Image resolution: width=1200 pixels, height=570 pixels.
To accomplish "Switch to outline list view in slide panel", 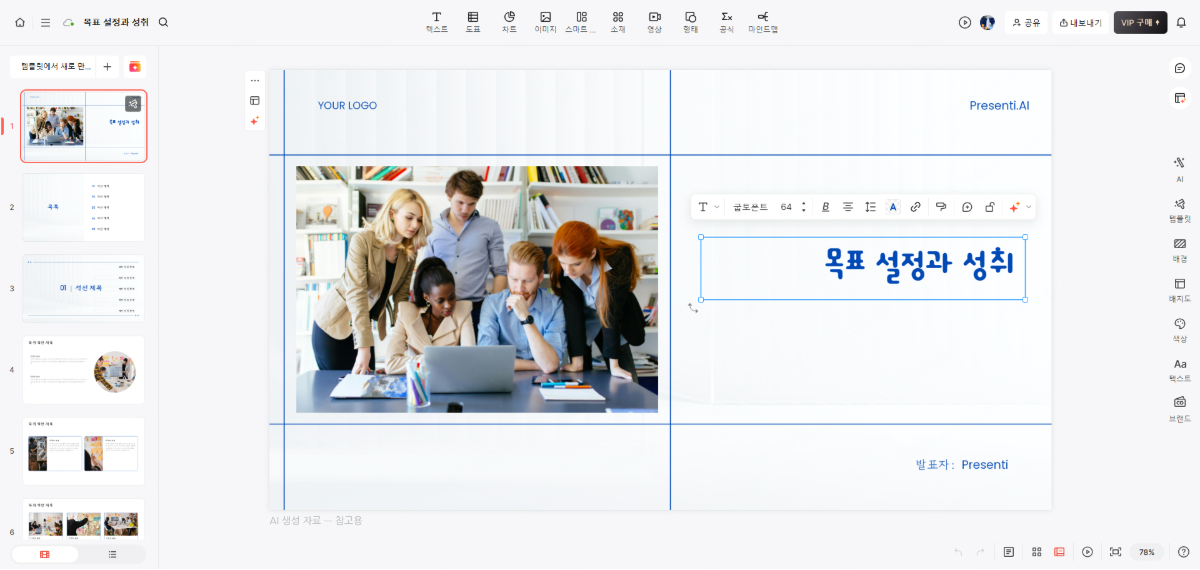I will pos(112,554).
